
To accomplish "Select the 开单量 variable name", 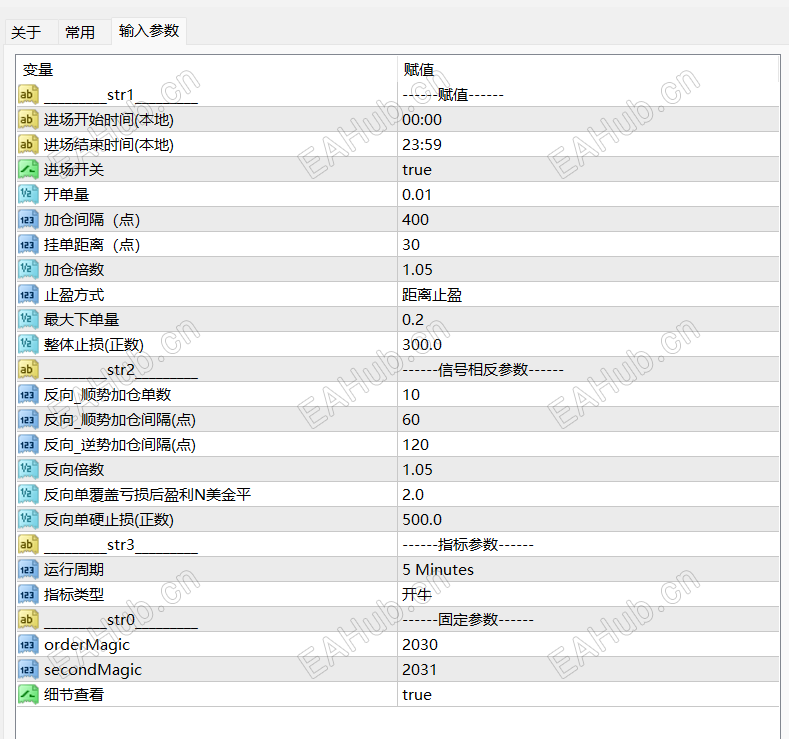I will point(66,195).
